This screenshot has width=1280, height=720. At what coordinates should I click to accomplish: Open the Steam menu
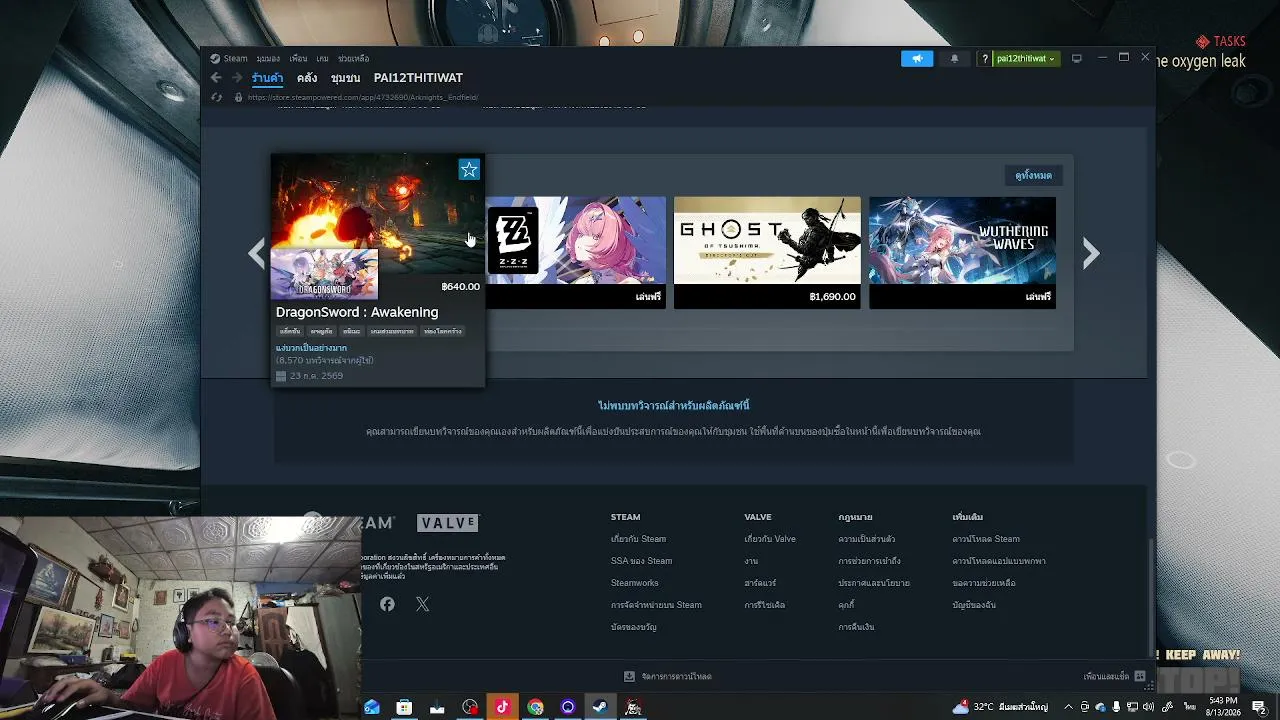click(x=236, y=58)
